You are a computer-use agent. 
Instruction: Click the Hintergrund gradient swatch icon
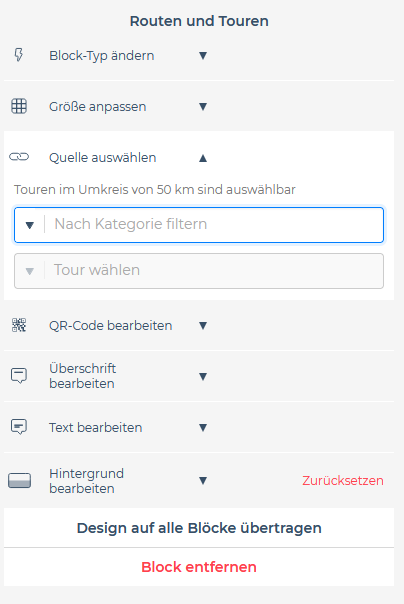[x=19, y=480]
